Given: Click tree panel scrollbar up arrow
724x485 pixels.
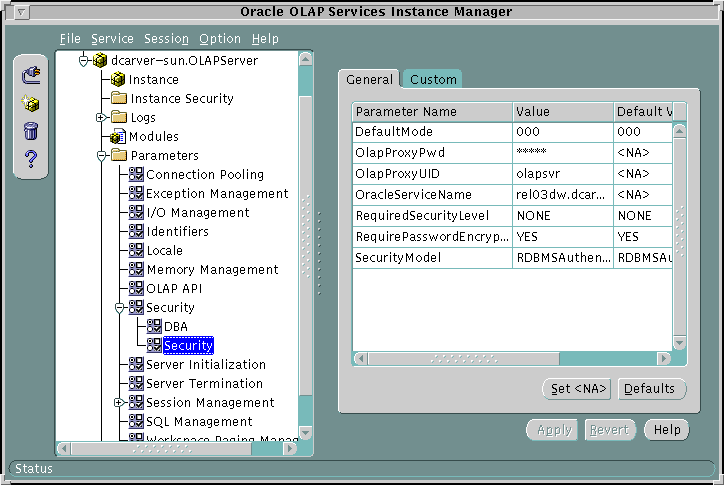Looking at the screenshot, I should 305,59.
